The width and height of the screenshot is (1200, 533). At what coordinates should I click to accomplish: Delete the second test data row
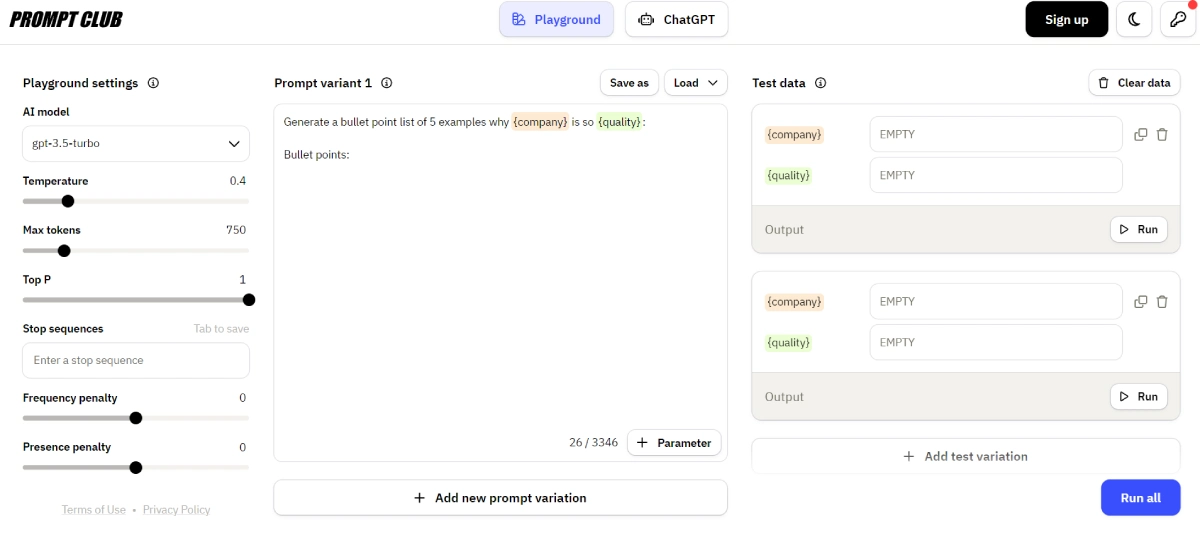(x=1162, y=301)
